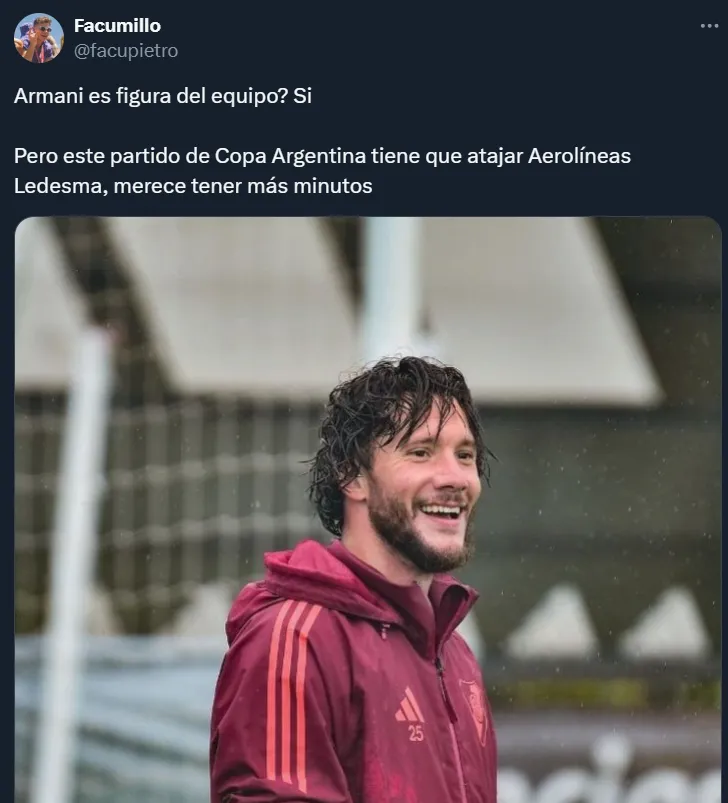Click the orange stripes on the jacket sleeve
The height and width of the screenshot is (803, 728).
point(292,691)
